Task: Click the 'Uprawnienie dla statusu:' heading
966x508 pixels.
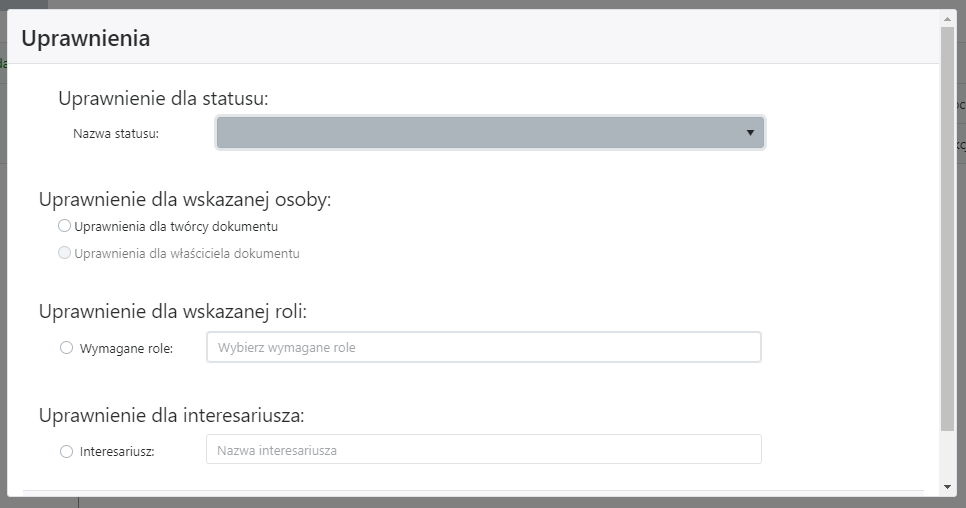Action: click(x=163, y=99)
